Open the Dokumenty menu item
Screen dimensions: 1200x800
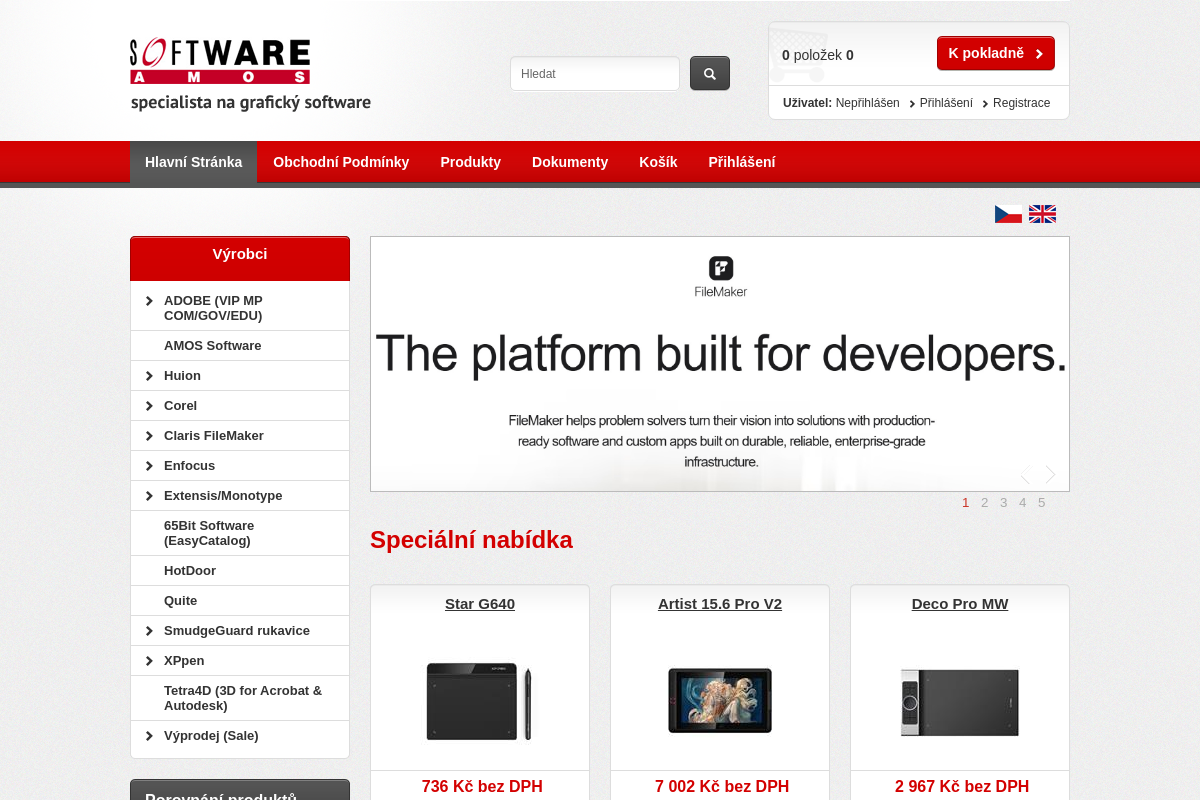point(570,162)
